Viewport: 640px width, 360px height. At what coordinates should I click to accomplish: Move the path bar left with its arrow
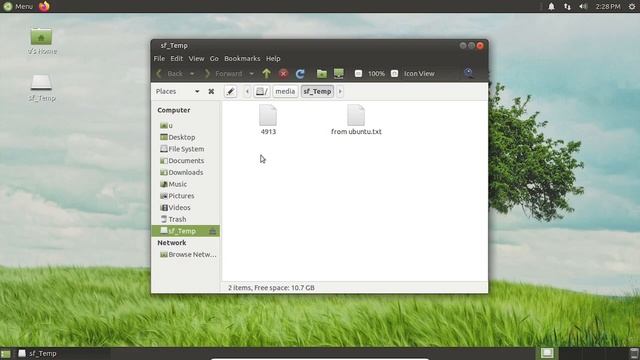[x=247, y=91]
